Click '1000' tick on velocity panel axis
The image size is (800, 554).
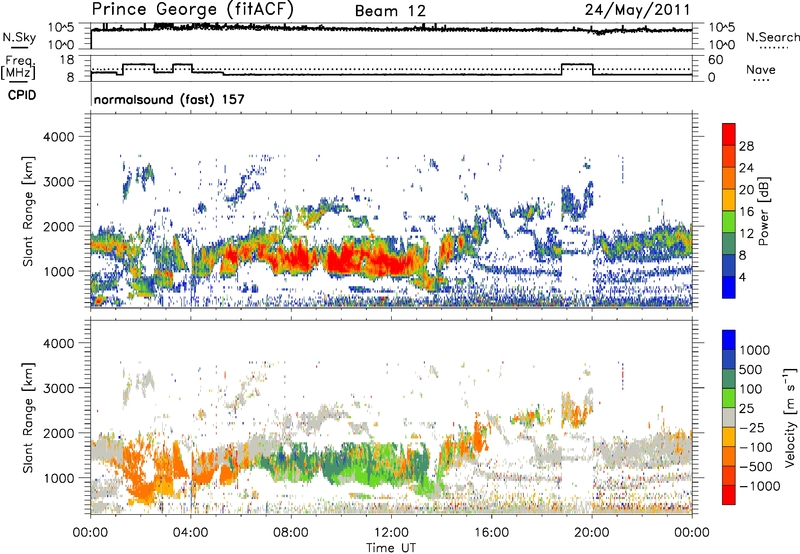pos(58,478)
